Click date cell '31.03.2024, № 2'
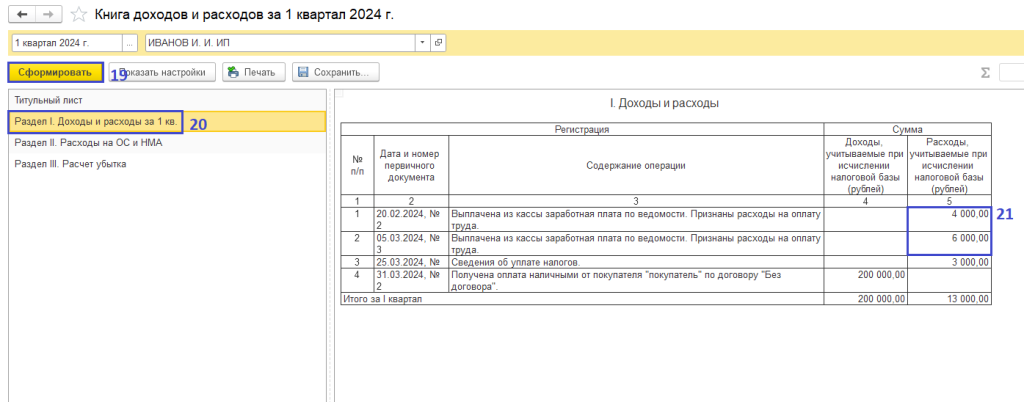The height and width of the screenshot is (402, 1024). pyautogui.click(x=411, y=280)
